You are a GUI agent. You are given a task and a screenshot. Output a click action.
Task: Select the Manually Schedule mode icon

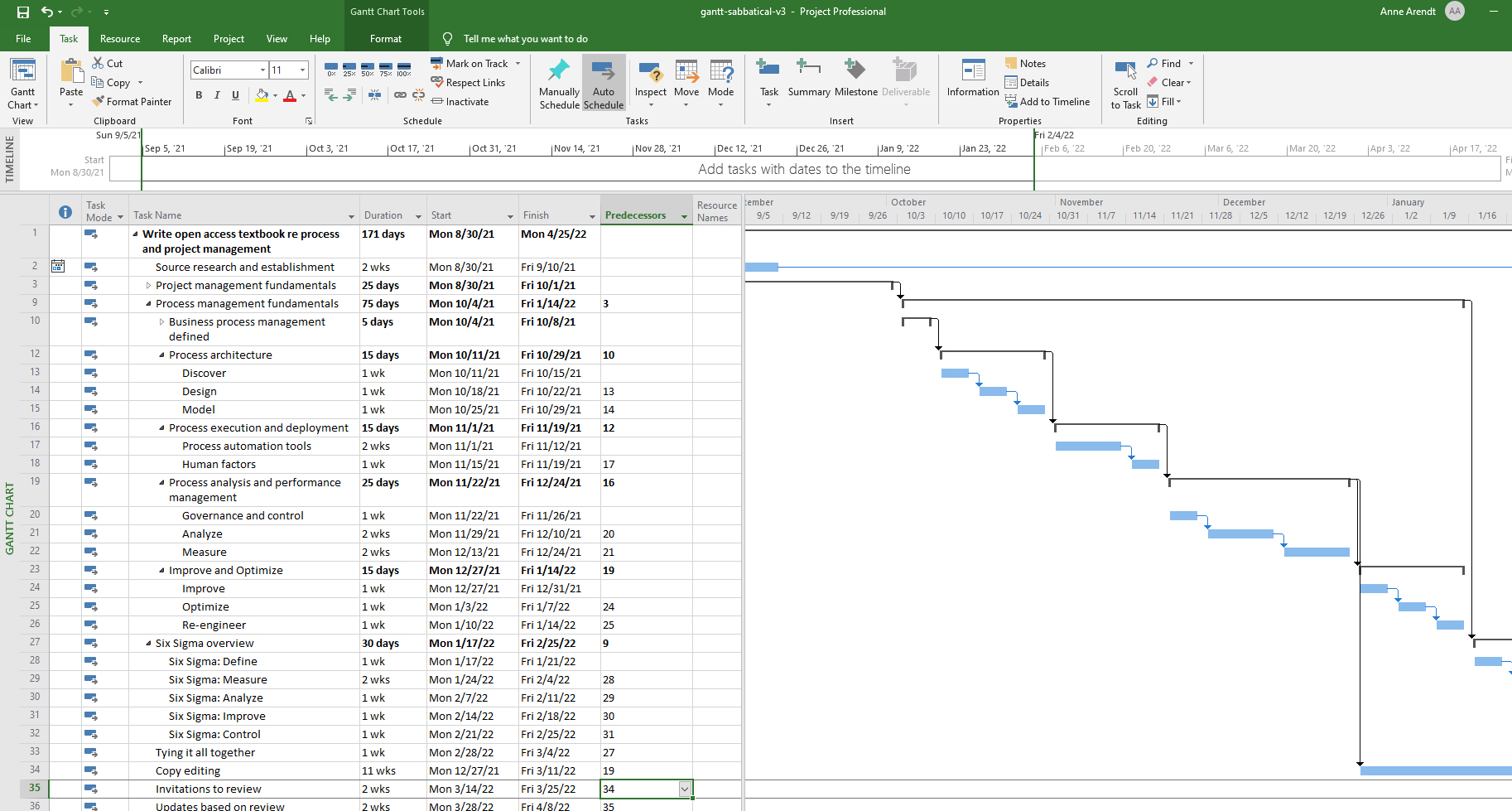click(x=559, y=80)
